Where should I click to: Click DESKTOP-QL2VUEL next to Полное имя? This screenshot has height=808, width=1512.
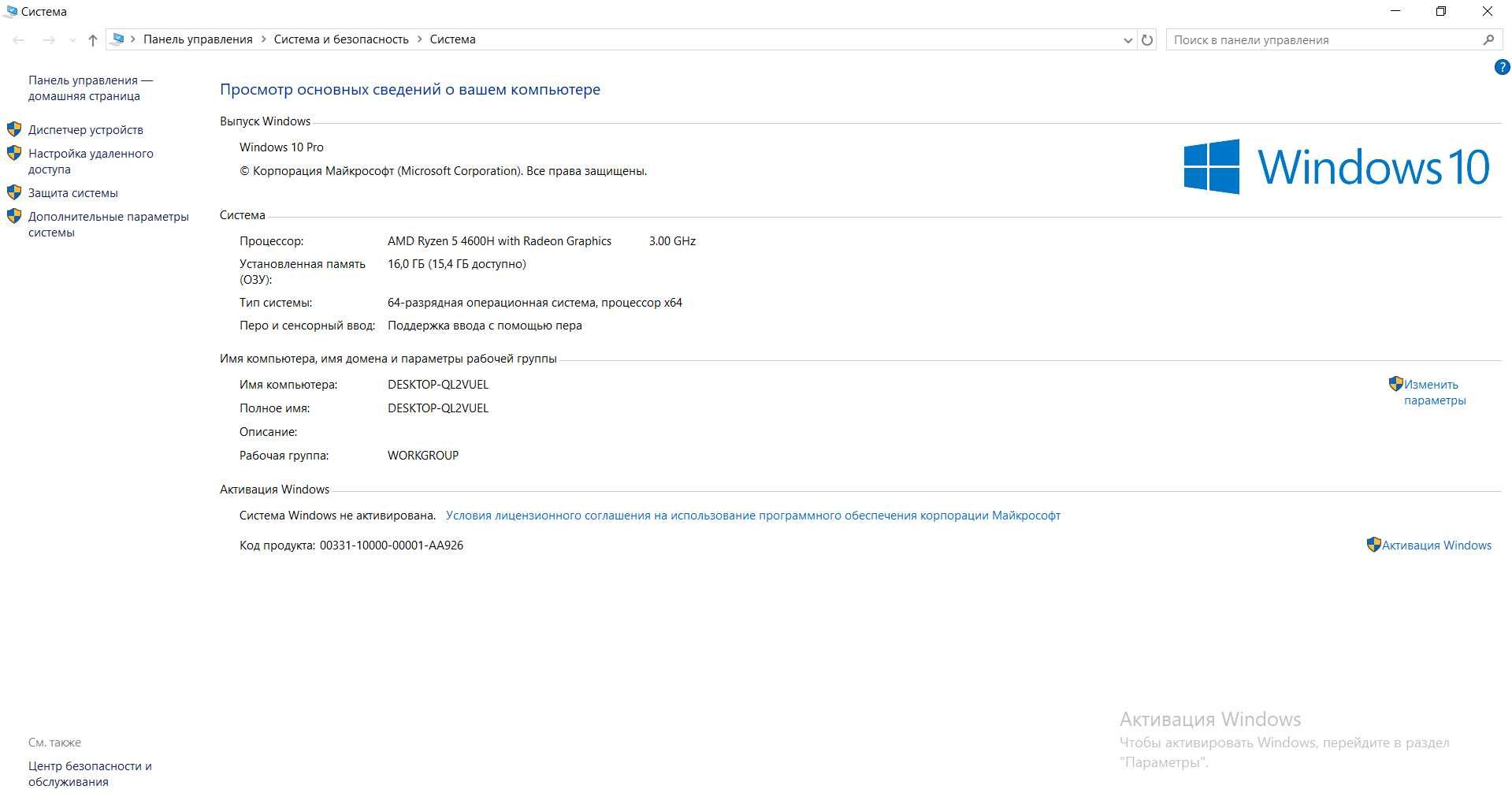pos(438,408)
